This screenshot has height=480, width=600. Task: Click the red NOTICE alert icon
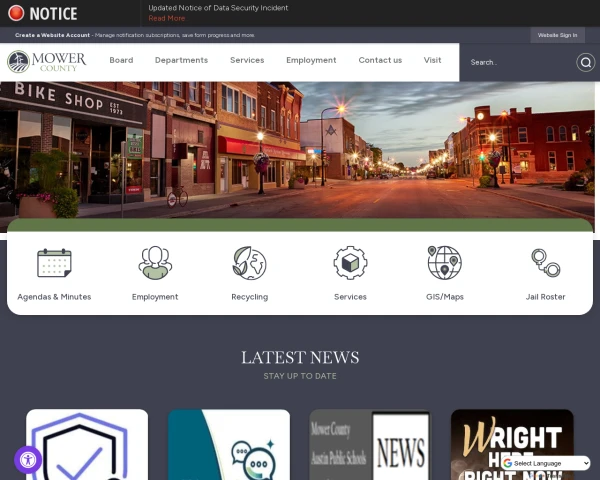click(16, 13)
